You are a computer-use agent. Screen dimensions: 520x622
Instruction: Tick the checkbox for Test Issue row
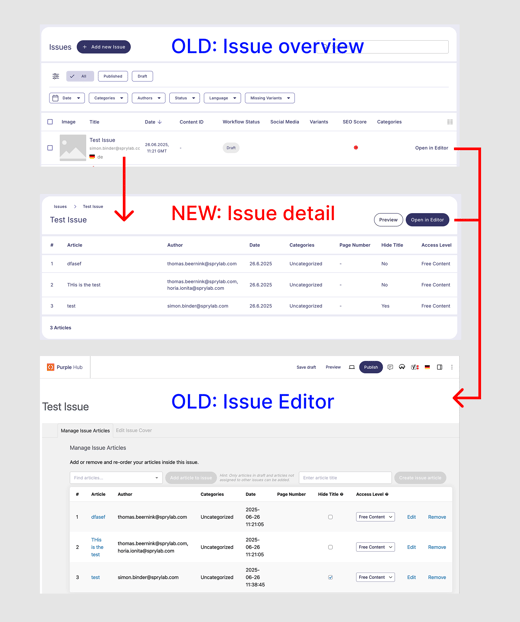(50, 148)
